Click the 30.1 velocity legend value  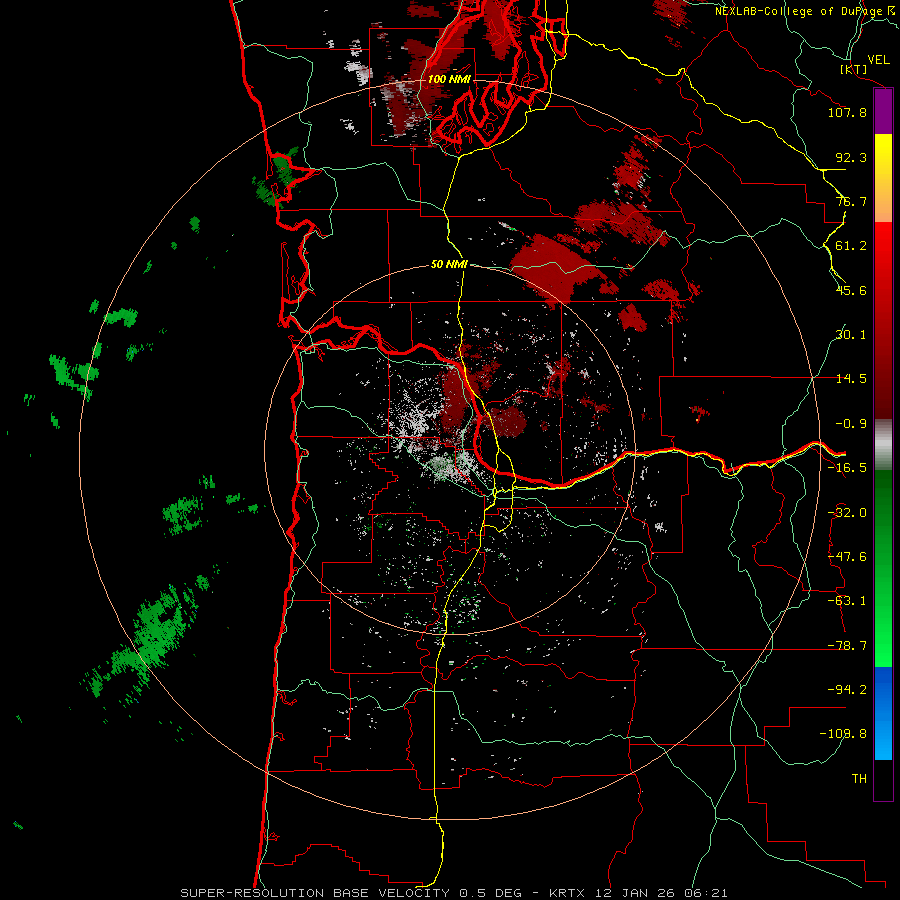pos(851,335)
